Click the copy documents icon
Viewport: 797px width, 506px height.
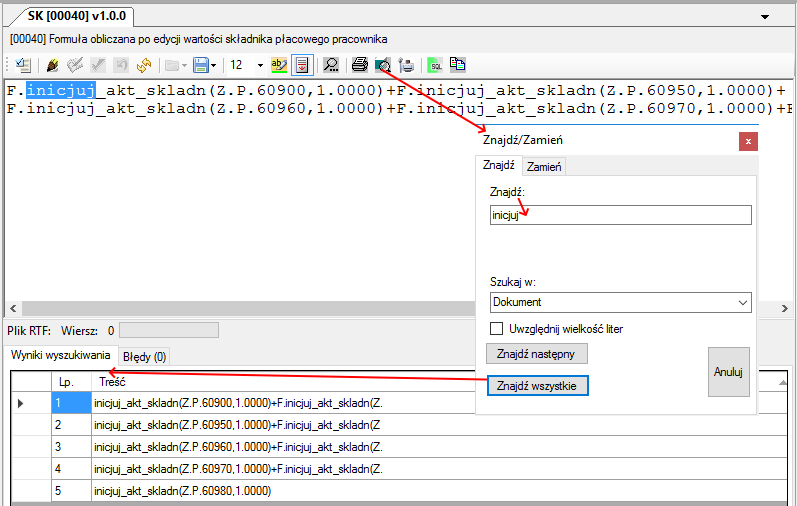pos(457,65)
